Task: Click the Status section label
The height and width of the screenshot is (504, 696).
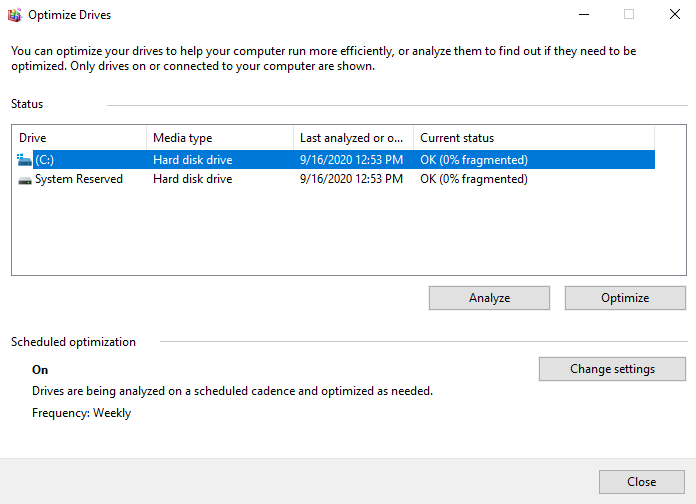Action: pos(27,104)
